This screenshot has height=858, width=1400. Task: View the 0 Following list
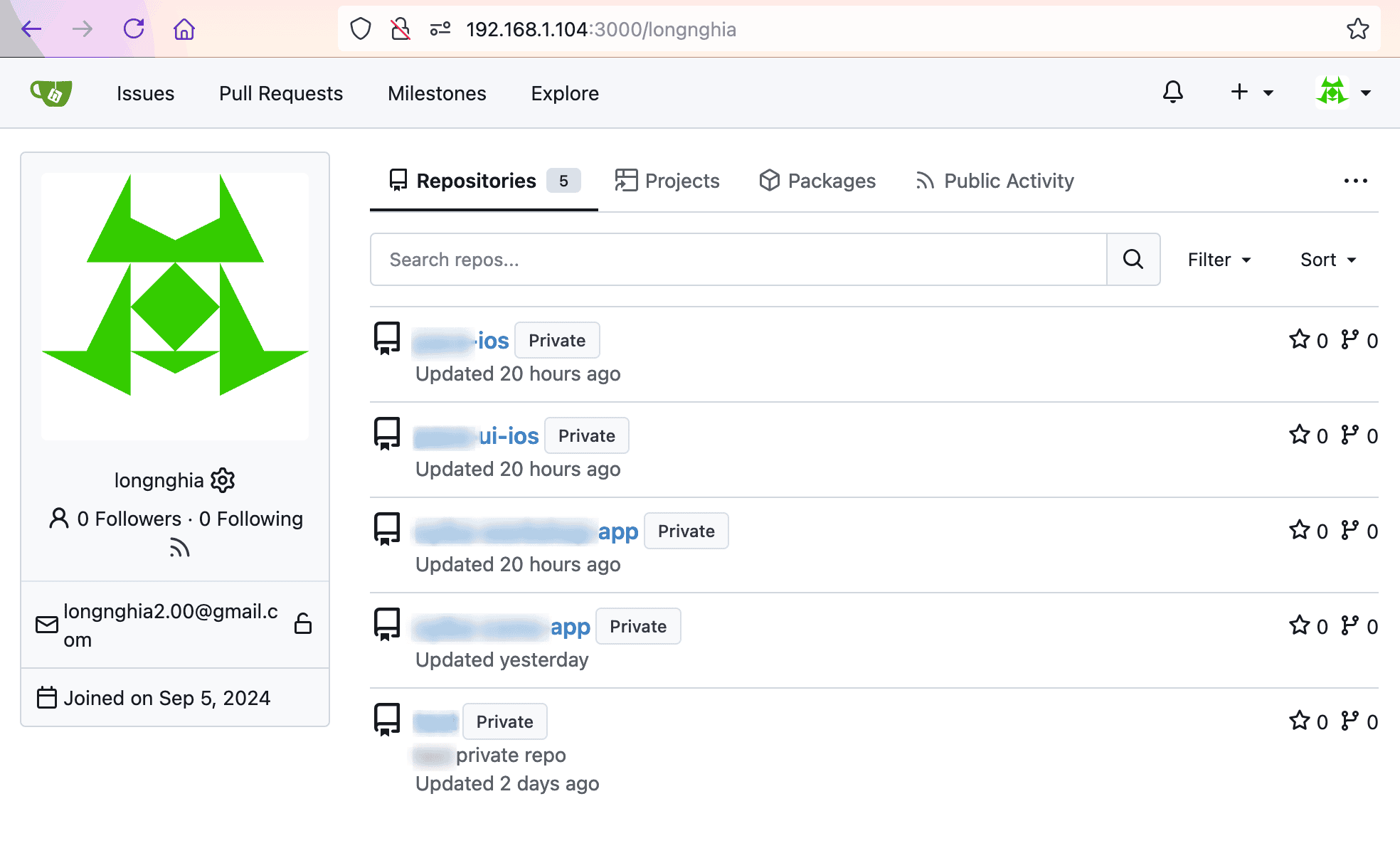(251, 519)
